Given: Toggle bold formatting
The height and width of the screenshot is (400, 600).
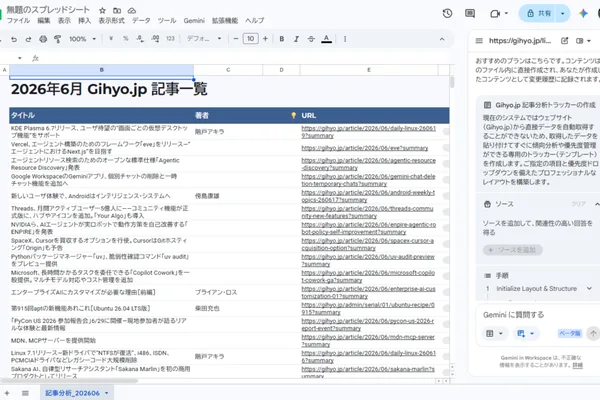Looking at the screenshot, I should coord(282,39).
